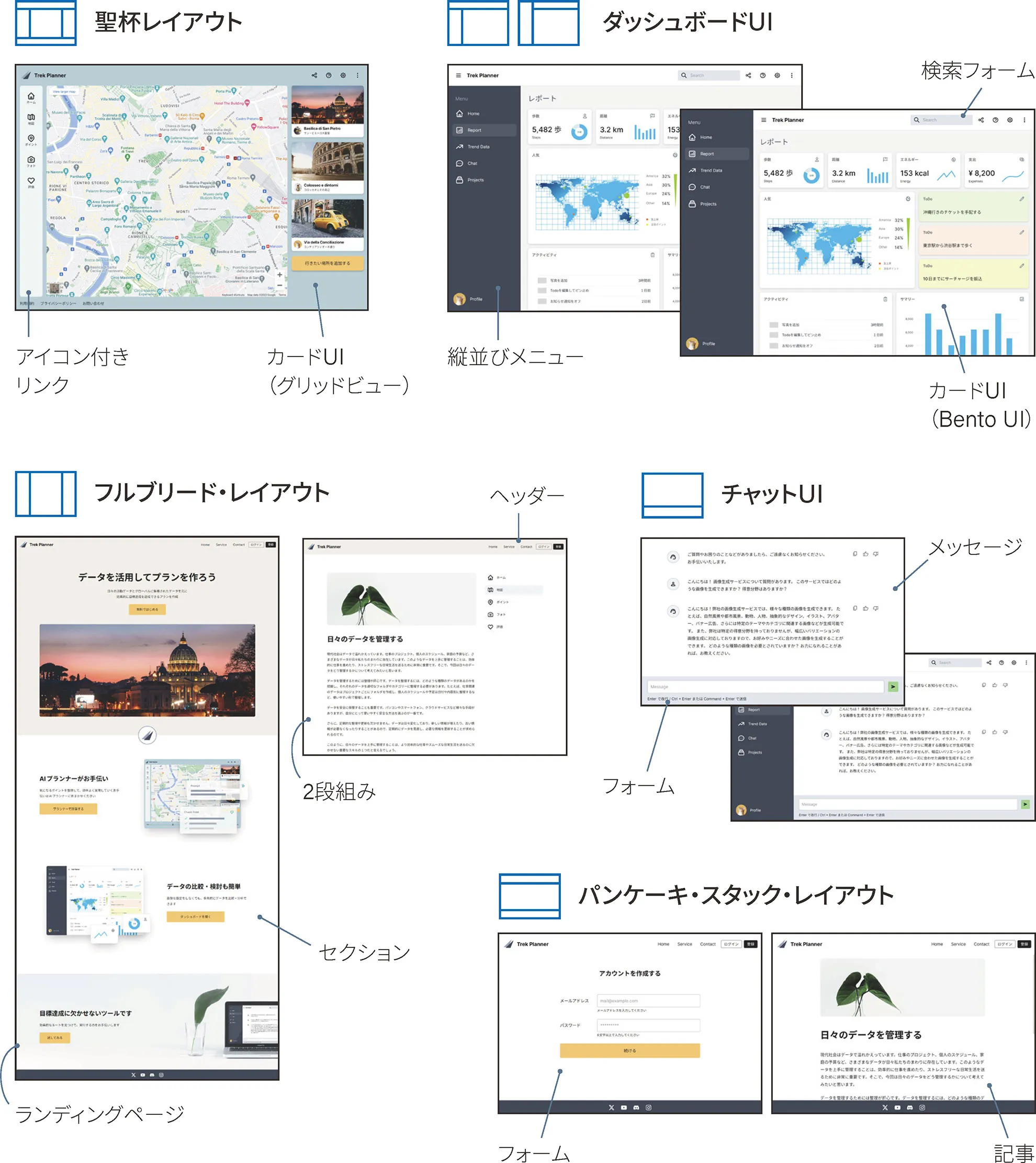Viewport: 1036px width, 1163px height.
Task: Click the heart icon in map layout sidebar
Action: click(x=31, y=181)
